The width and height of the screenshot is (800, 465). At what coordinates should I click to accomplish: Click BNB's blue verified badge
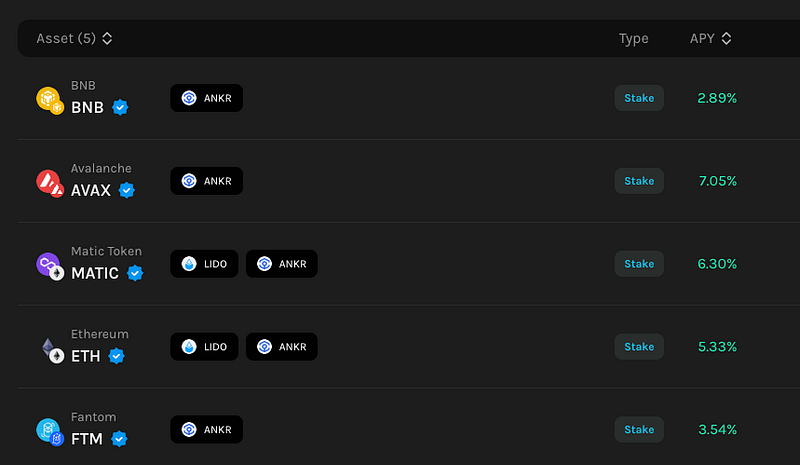(x=120, y=107)
